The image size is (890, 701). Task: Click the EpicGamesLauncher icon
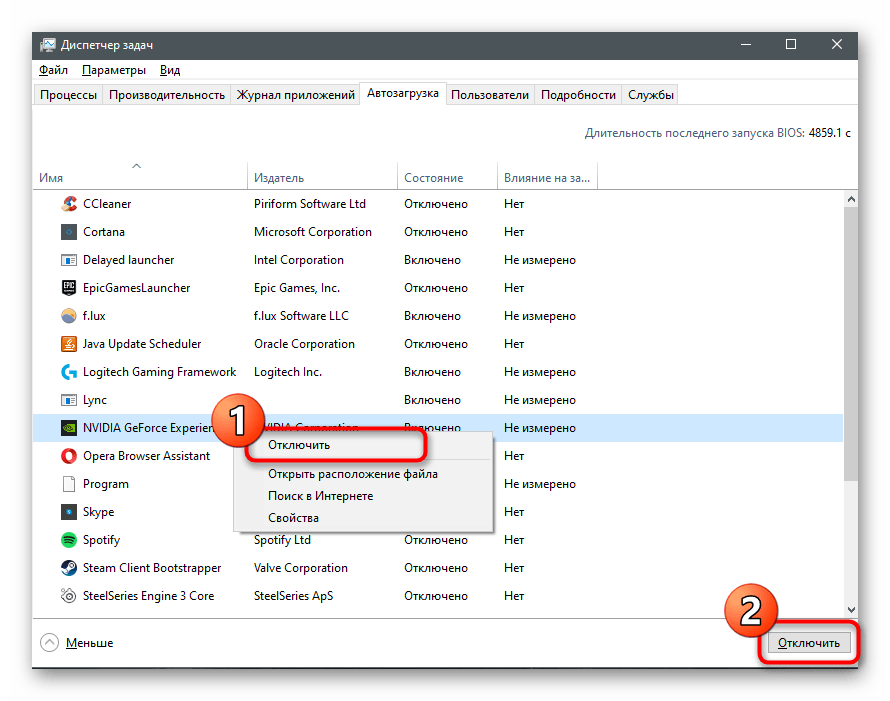tap(69, 288)
